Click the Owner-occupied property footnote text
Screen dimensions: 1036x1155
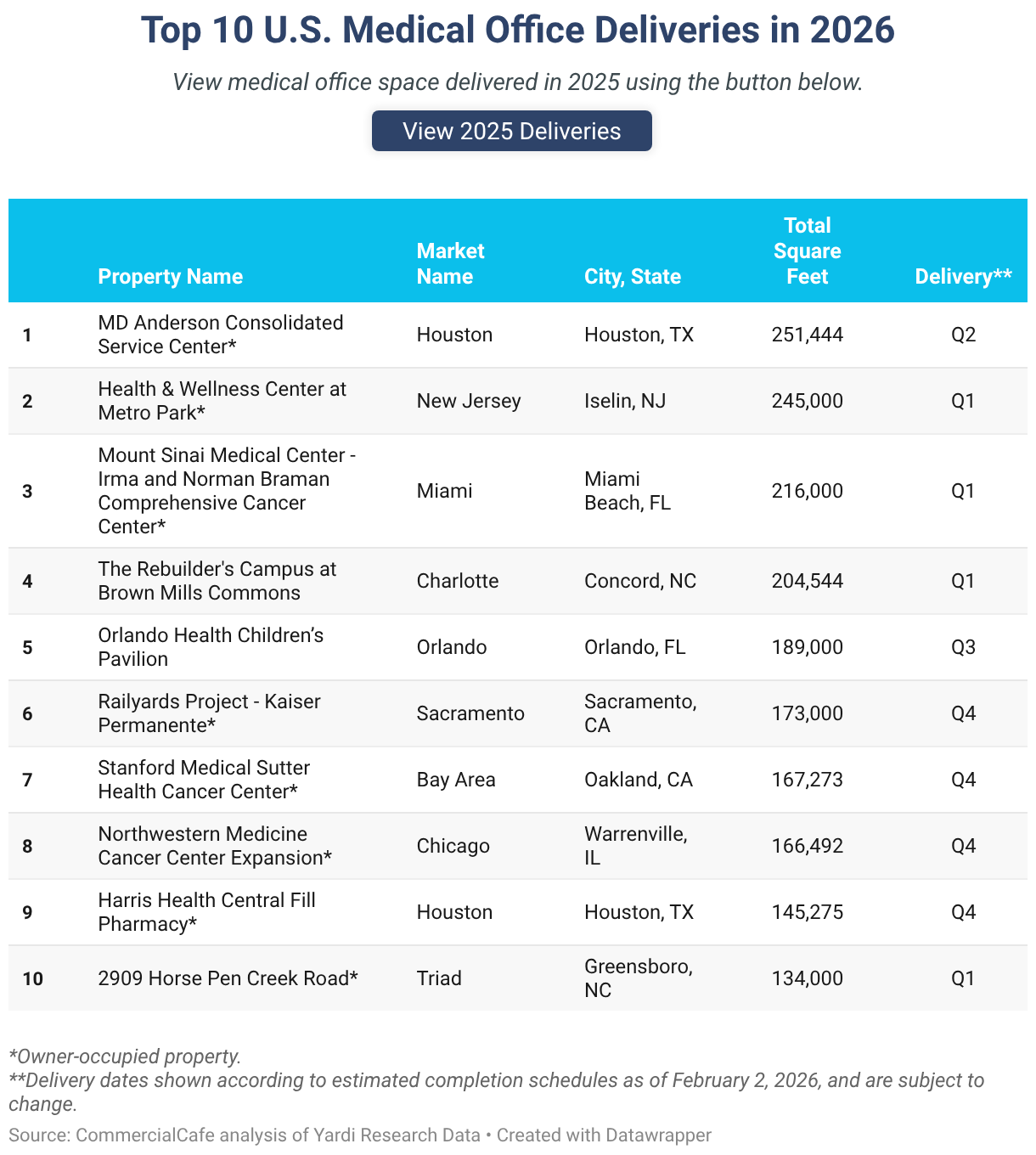pos(125,1056)
